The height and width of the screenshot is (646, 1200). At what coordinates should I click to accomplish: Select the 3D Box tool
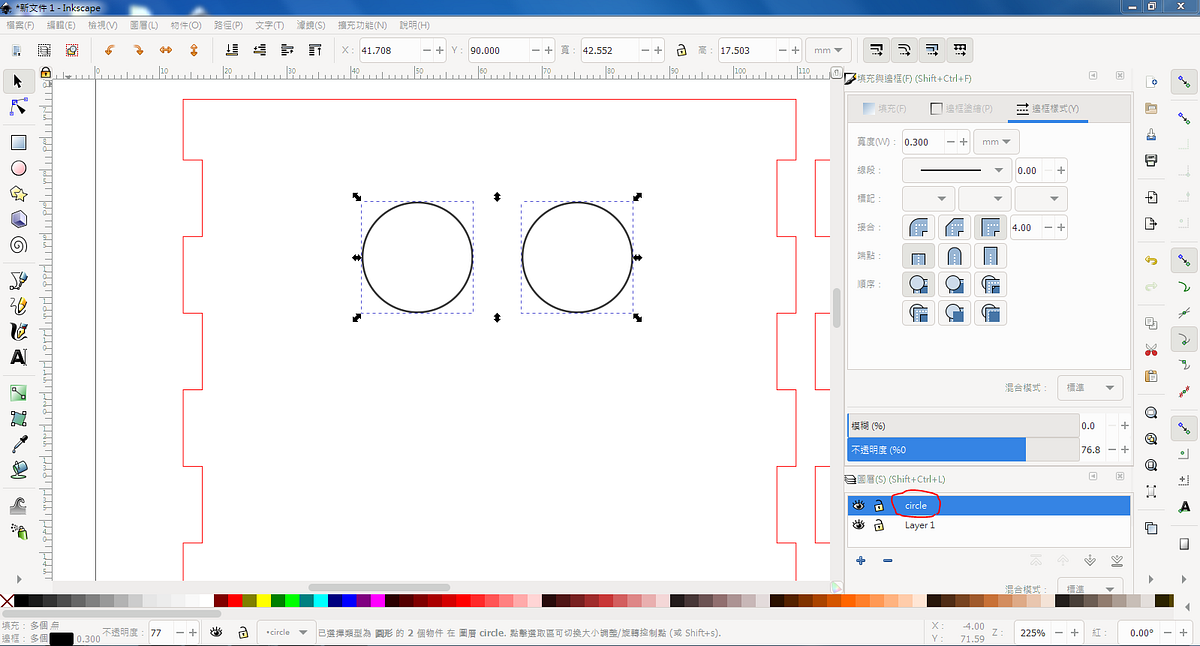[18, 219]
